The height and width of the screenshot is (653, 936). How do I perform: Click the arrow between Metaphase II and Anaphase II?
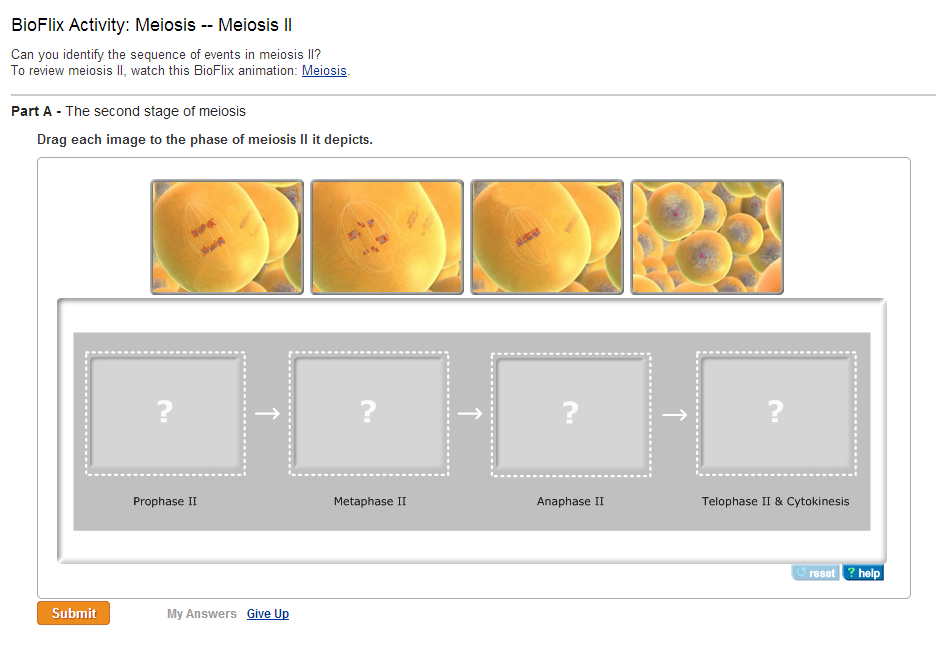[470, 413]
